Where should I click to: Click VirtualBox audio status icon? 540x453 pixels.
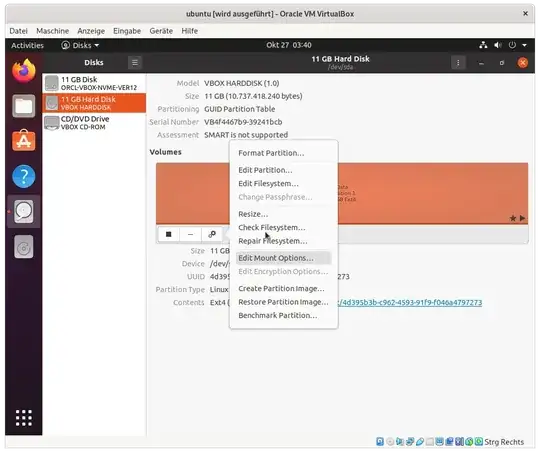(x=400, y=441)
